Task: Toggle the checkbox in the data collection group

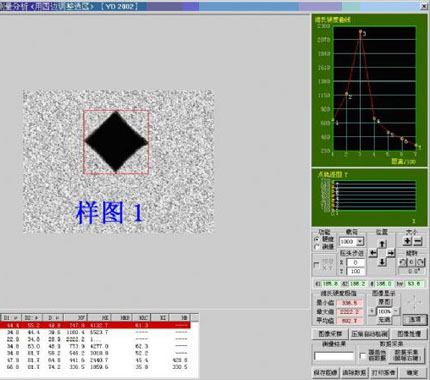Action: pyautogui.click(x=363, y=356)
